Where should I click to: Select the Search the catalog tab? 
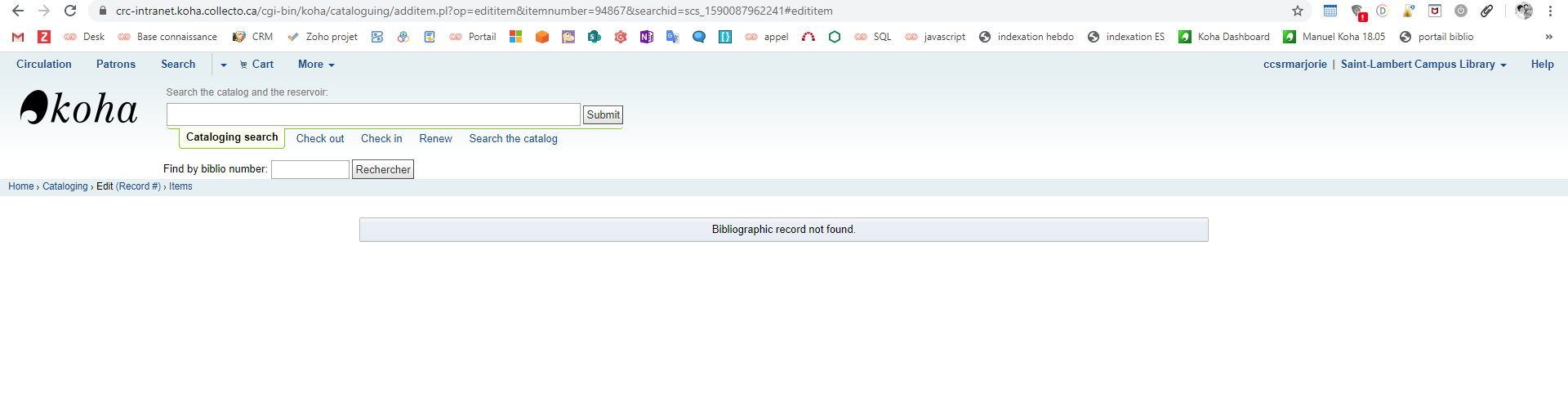coord(513,139)
